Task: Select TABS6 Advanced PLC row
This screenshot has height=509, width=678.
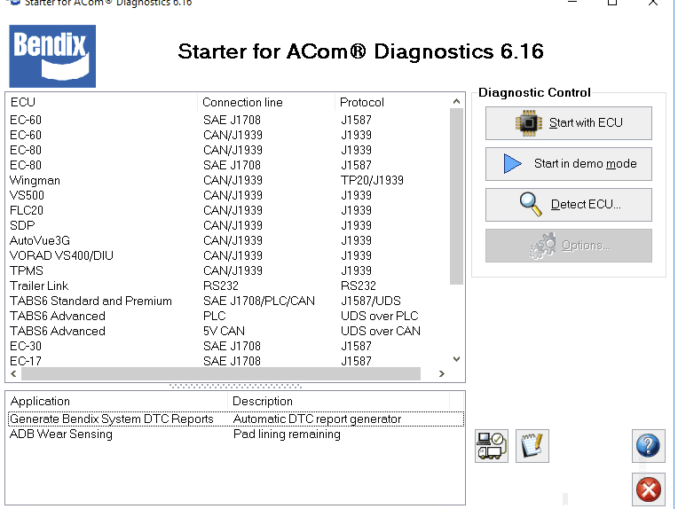Action: [x=228, y=316]
